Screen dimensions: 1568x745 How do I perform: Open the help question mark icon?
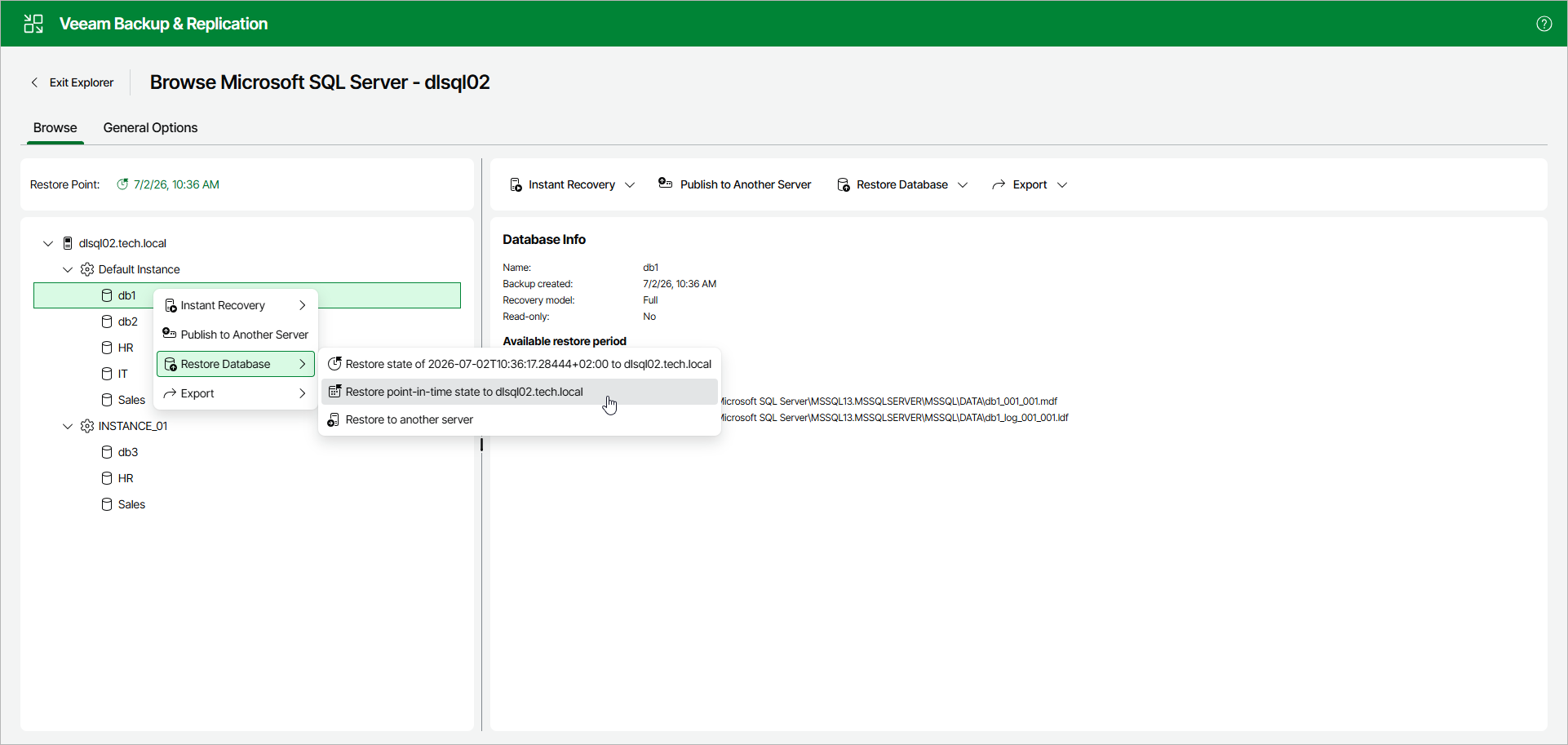tap(1544, 24)
